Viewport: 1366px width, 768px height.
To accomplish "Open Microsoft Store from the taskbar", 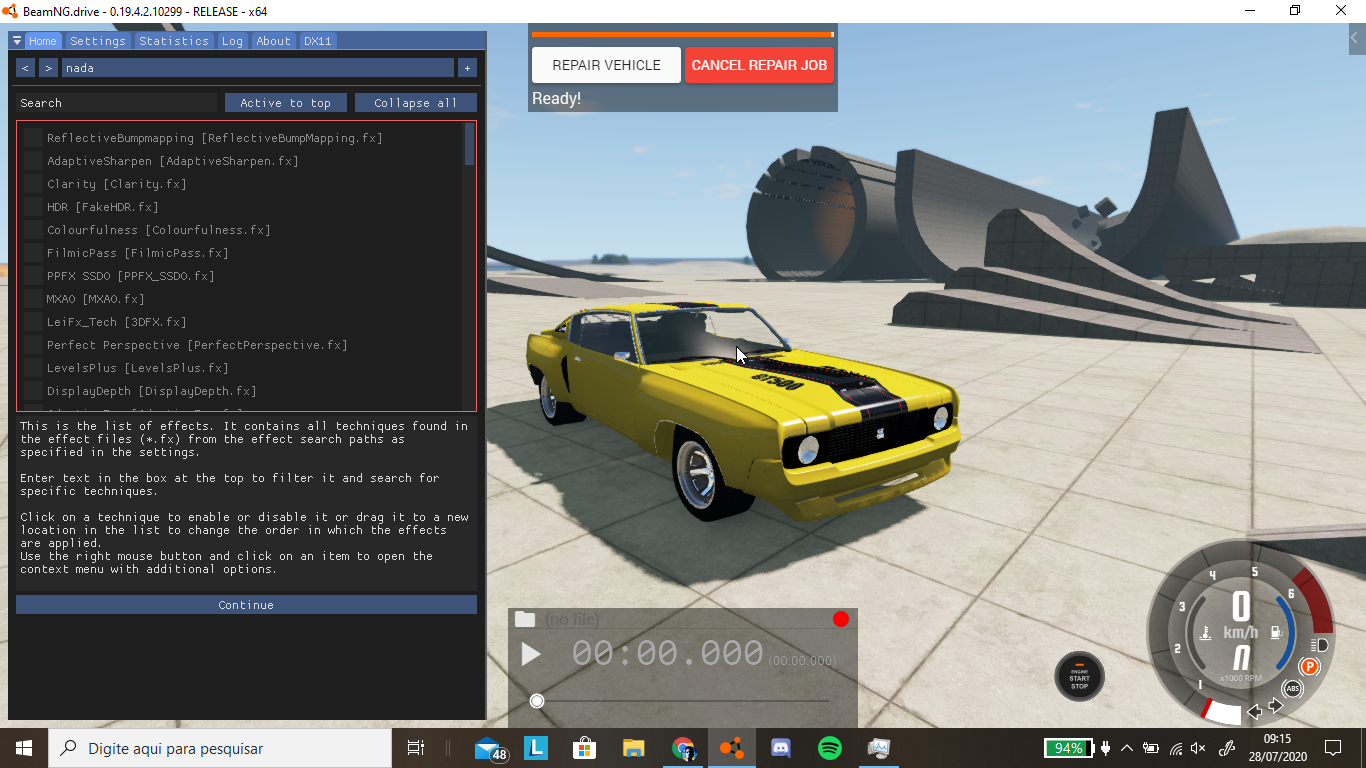I will click(585, 748).
